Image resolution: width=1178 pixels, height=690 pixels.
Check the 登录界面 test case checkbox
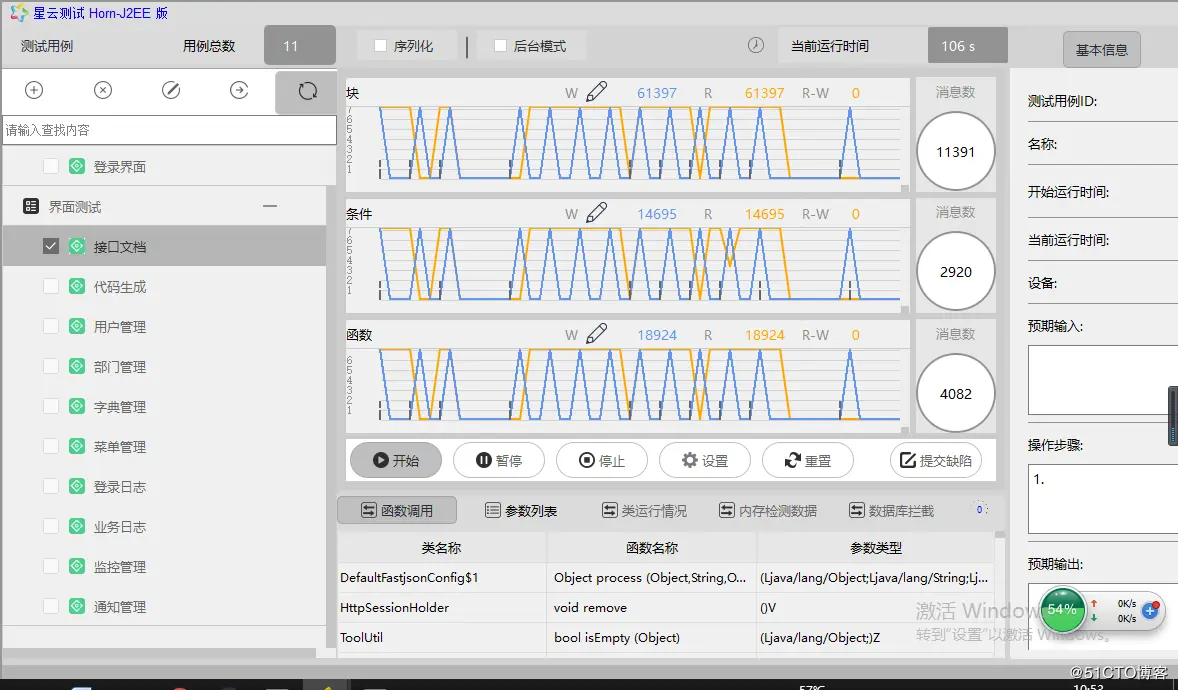coord(50,166)
